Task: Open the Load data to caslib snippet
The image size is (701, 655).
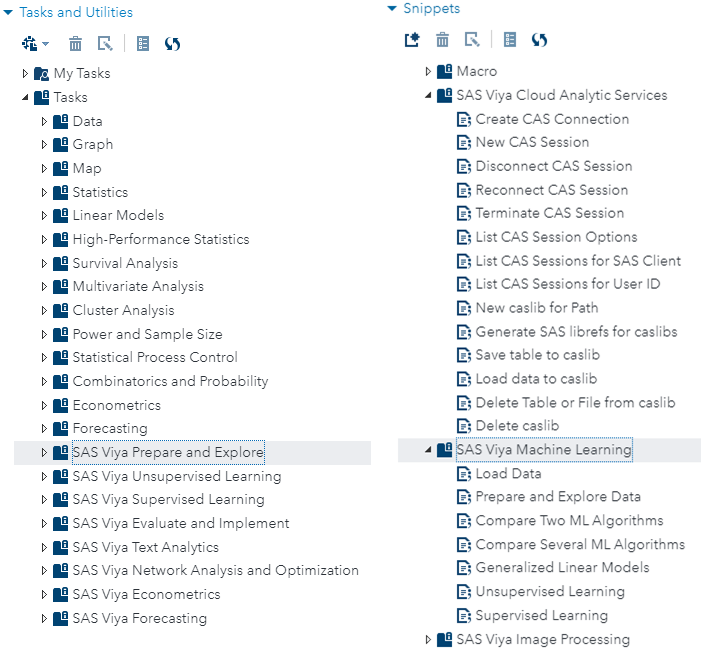Action: coord(536,379)
